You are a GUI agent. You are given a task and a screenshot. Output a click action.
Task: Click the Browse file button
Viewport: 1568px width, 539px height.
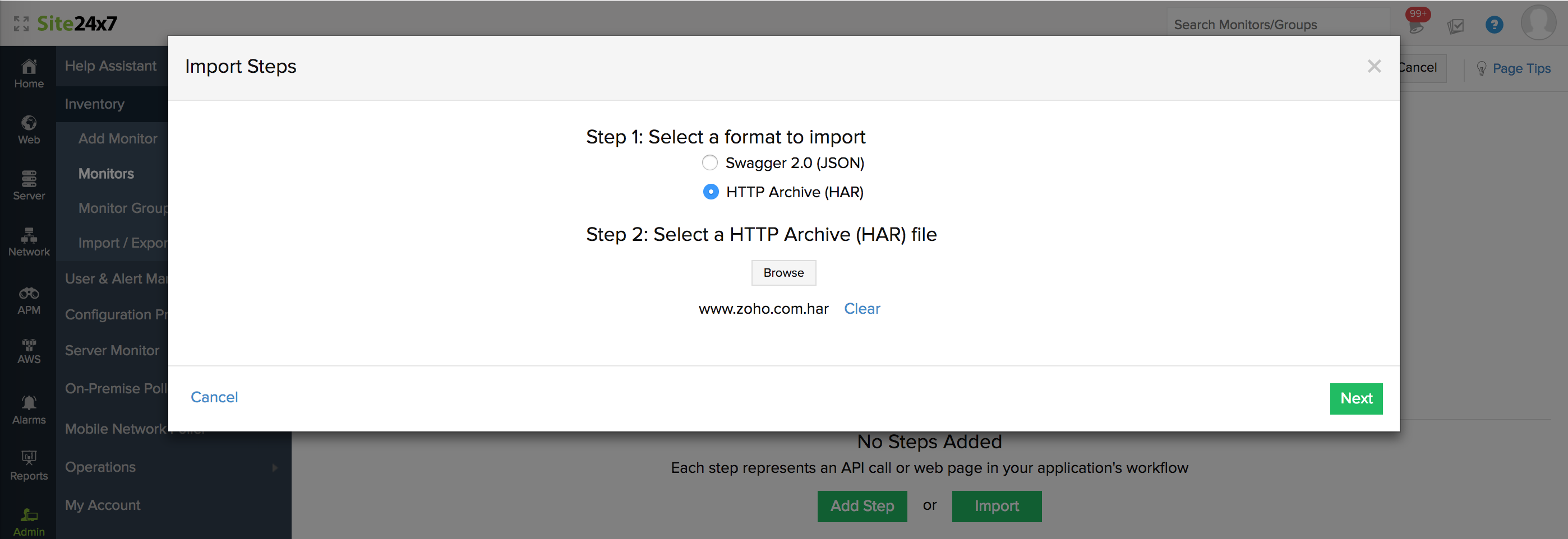coord(783,273)
